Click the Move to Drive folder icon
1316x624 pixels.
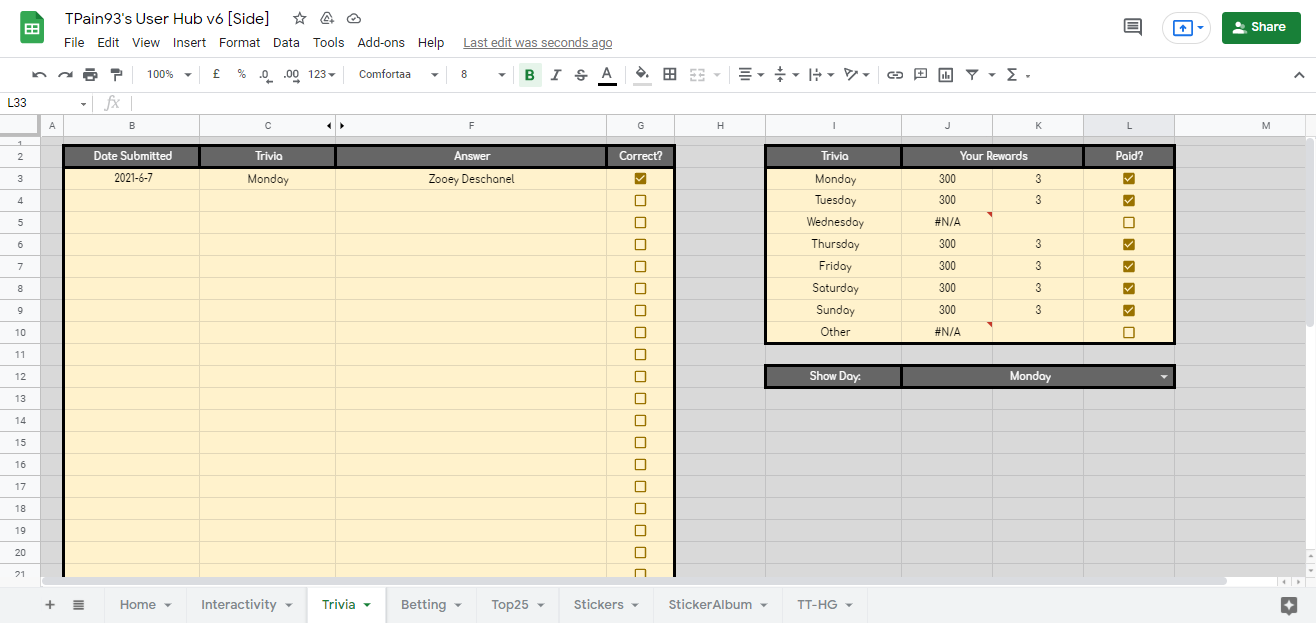[x=327, y=19]
